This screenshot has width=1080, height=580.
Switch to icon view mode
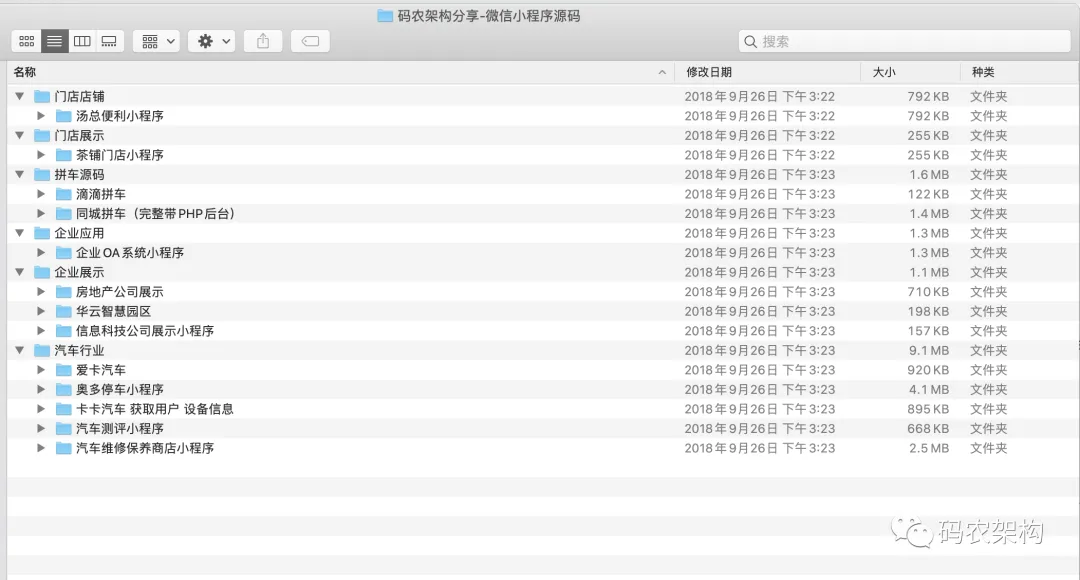pos(27,41)
